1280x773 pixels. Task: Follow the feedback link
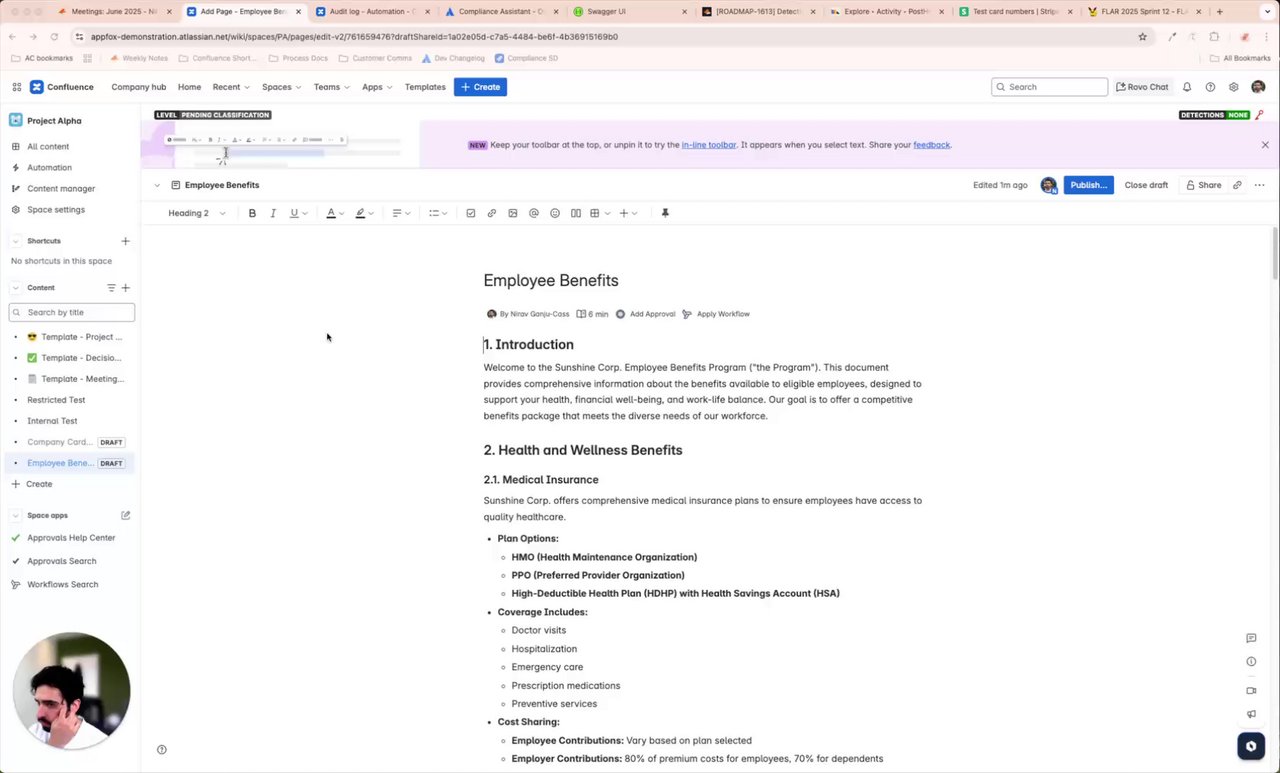(931, 145)
